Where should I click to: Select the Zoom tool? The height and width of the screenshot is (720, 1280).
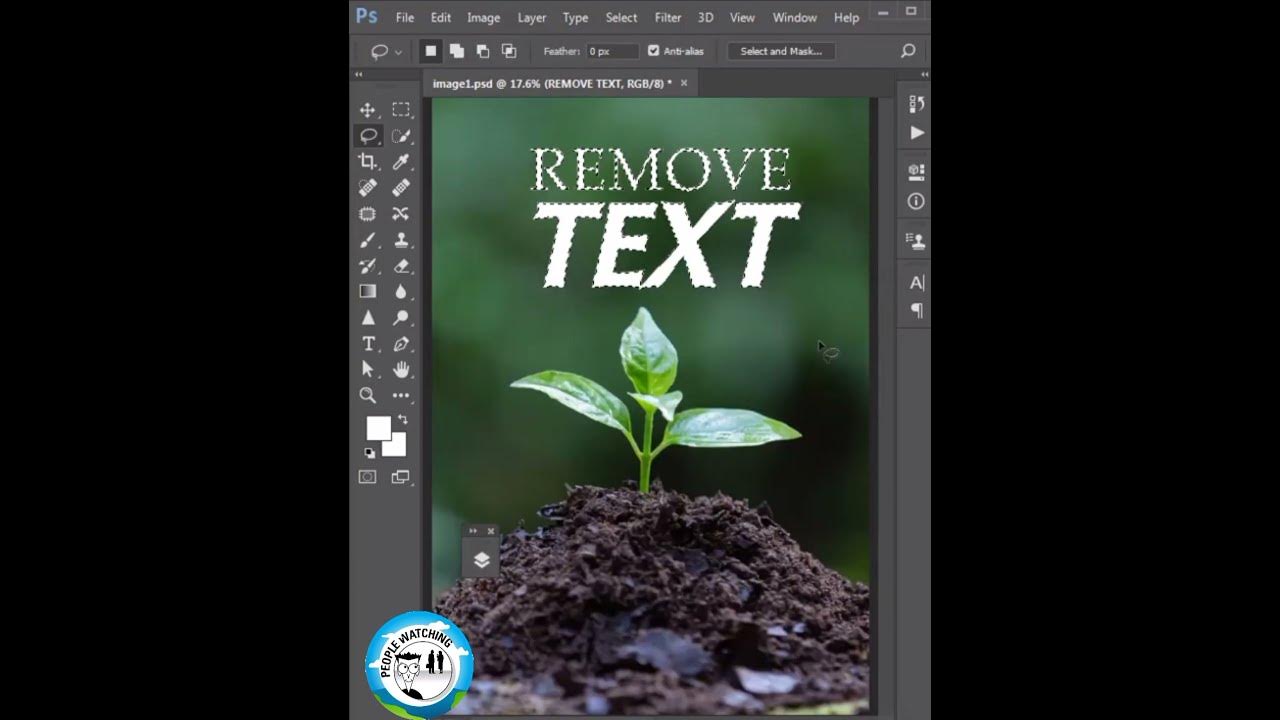[x=367, y=395]
